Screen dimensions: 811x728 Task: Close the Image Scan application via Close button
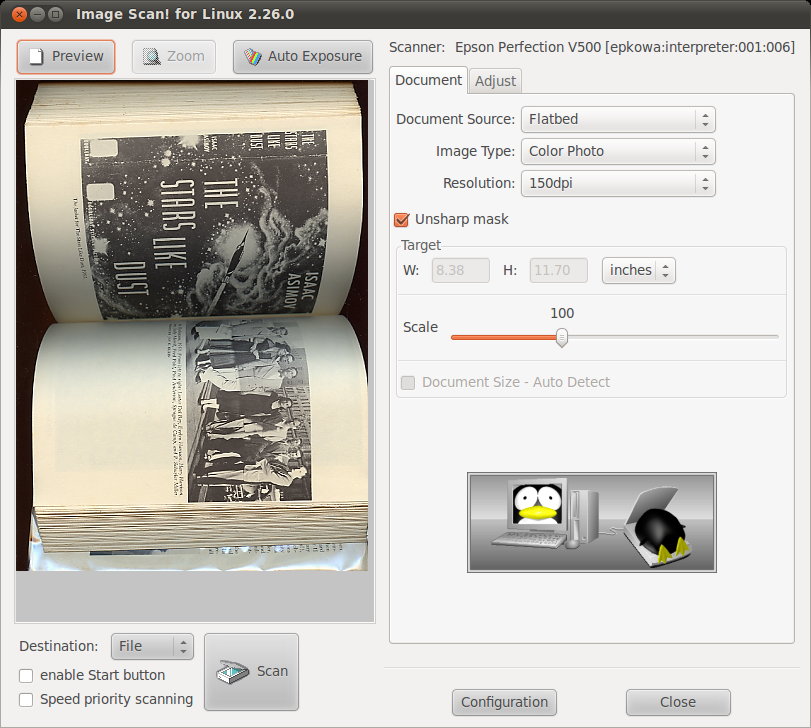[678, 702]
